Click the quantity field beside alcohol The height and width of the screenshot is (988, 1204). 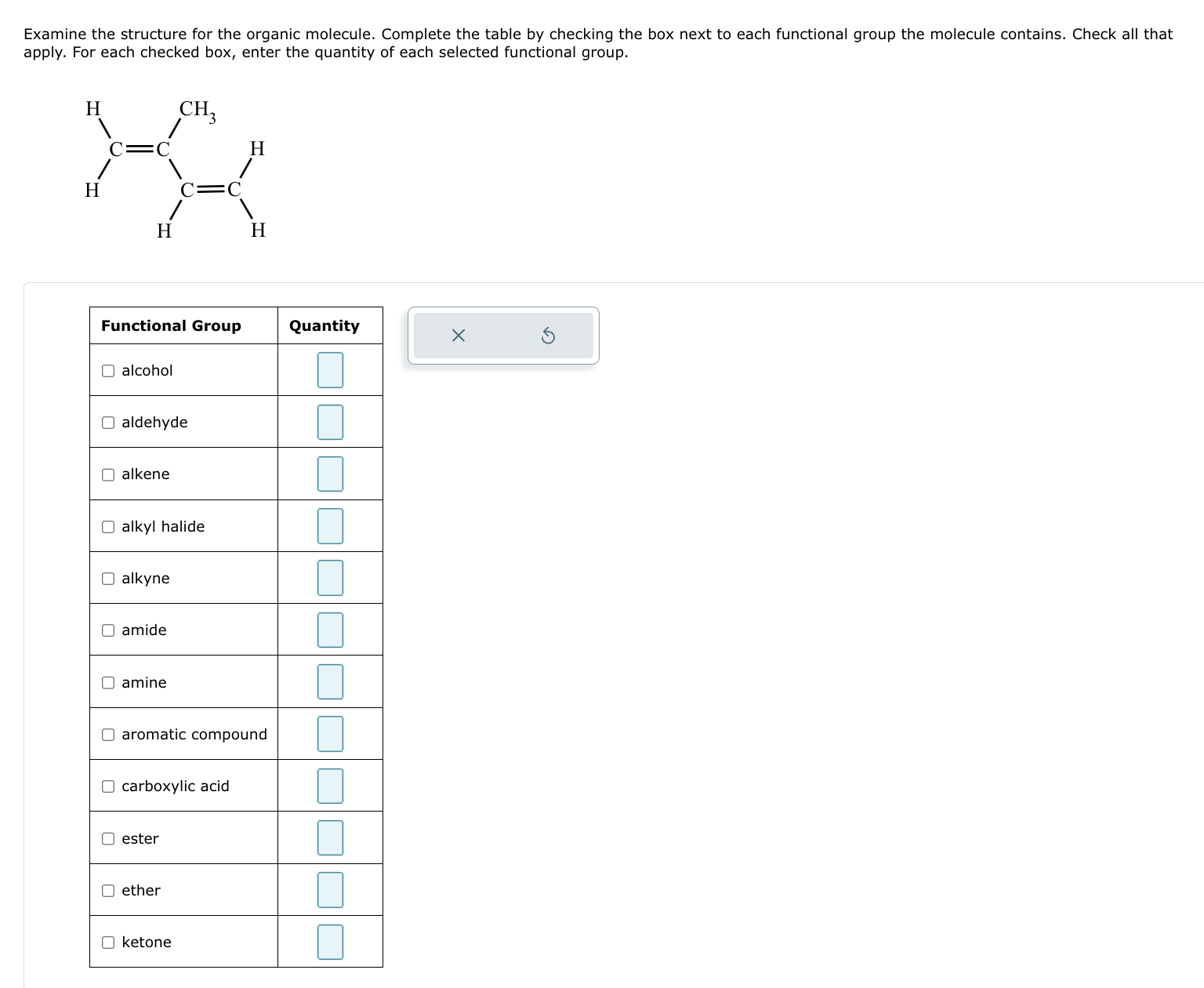[330, 370]
